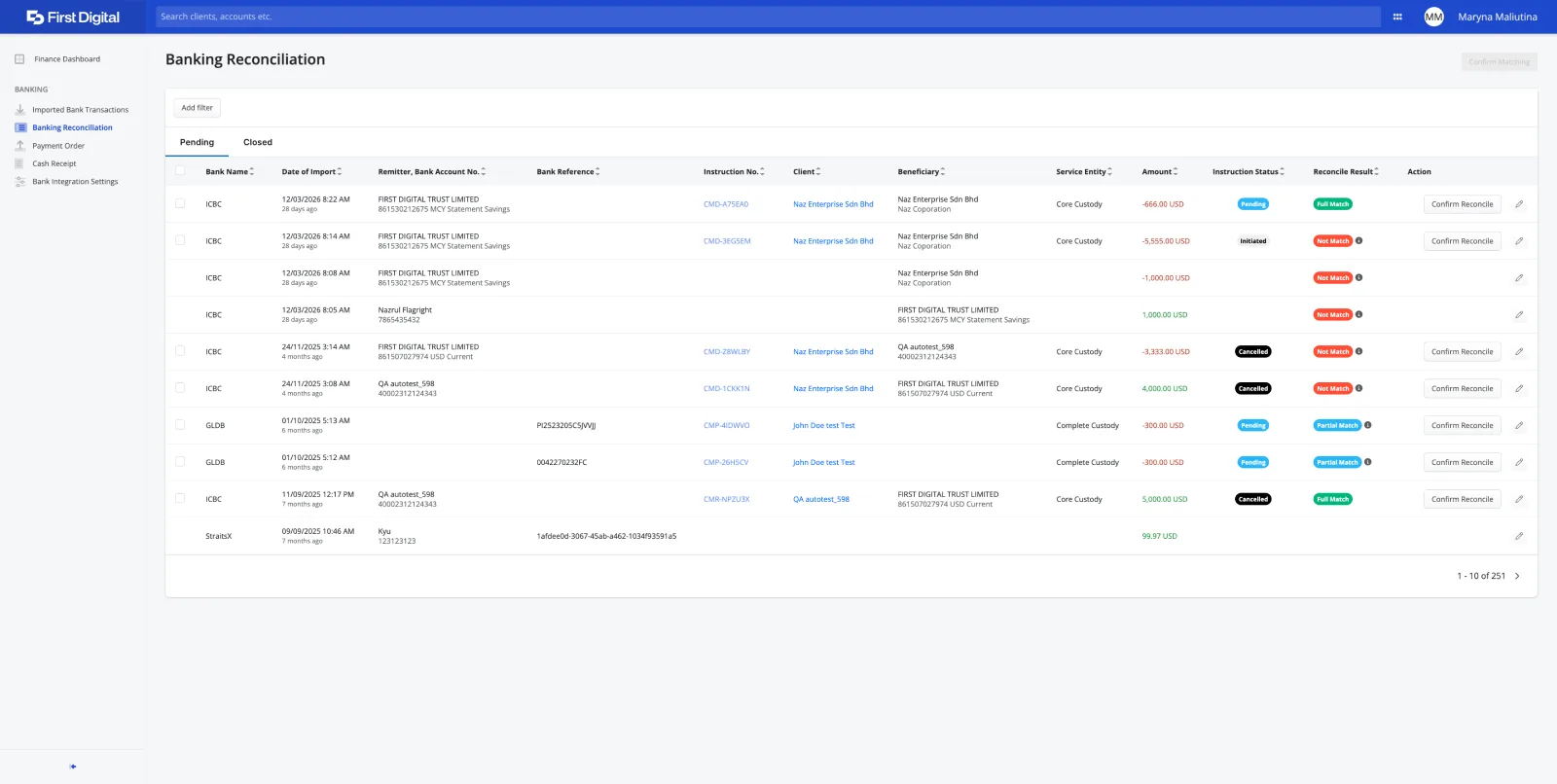Click the Banking Reconciliation sidebar icon
Screen dimensions: 1557x784
[x=20, y=127]
